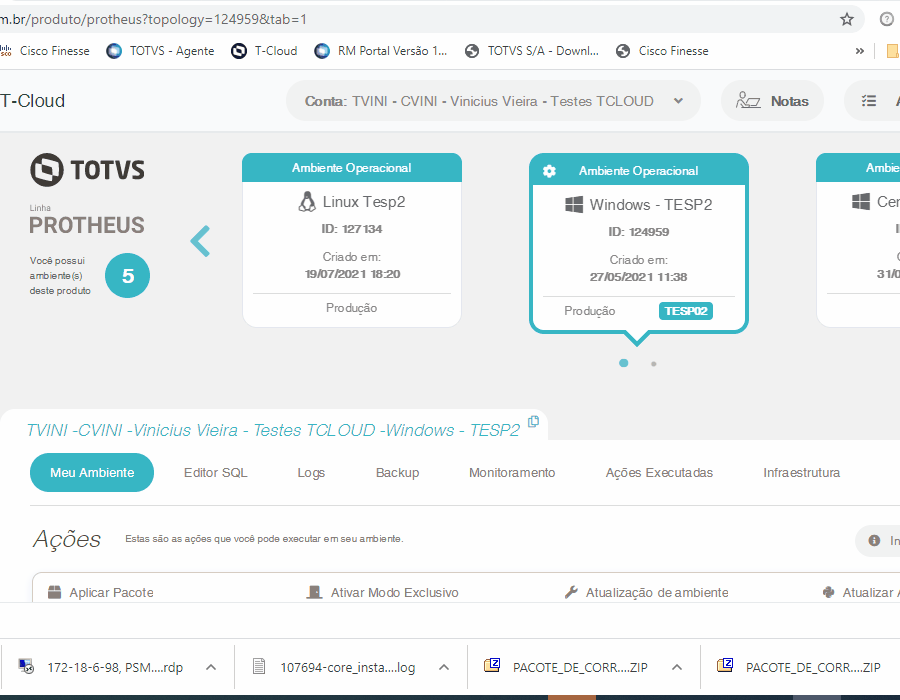Open the Notas button
900x700 pixels.
point(772,101)
